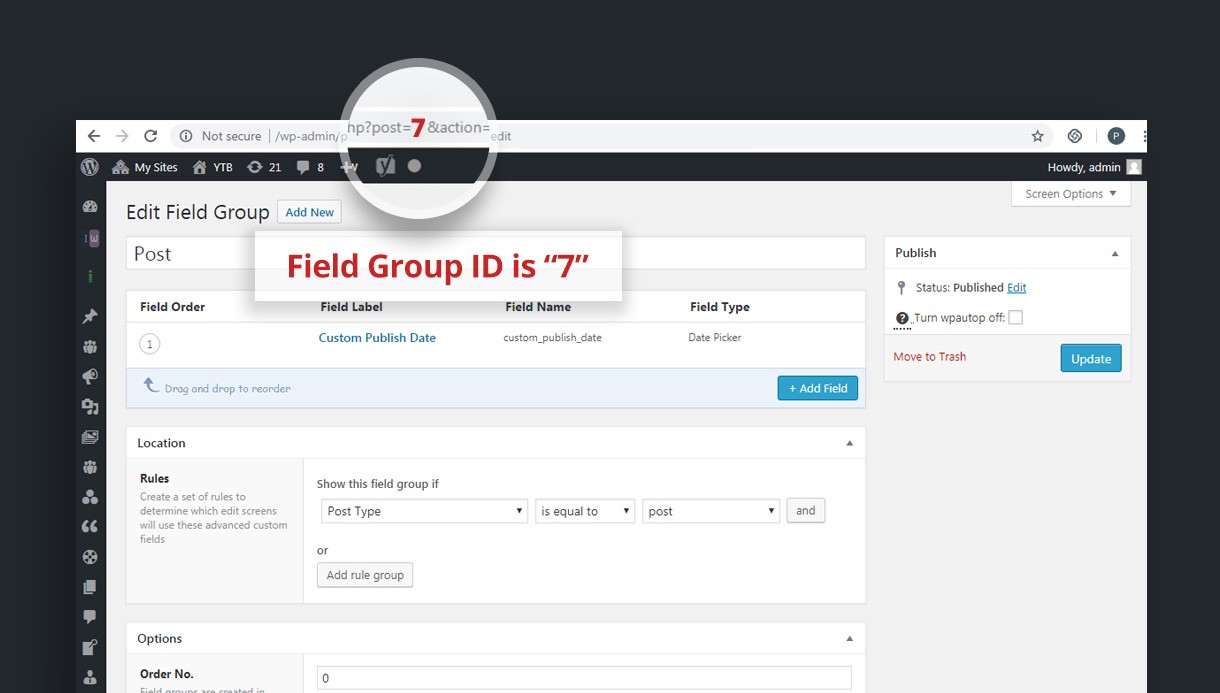Click the WordPress logo in admin bar

click(90, 167)
